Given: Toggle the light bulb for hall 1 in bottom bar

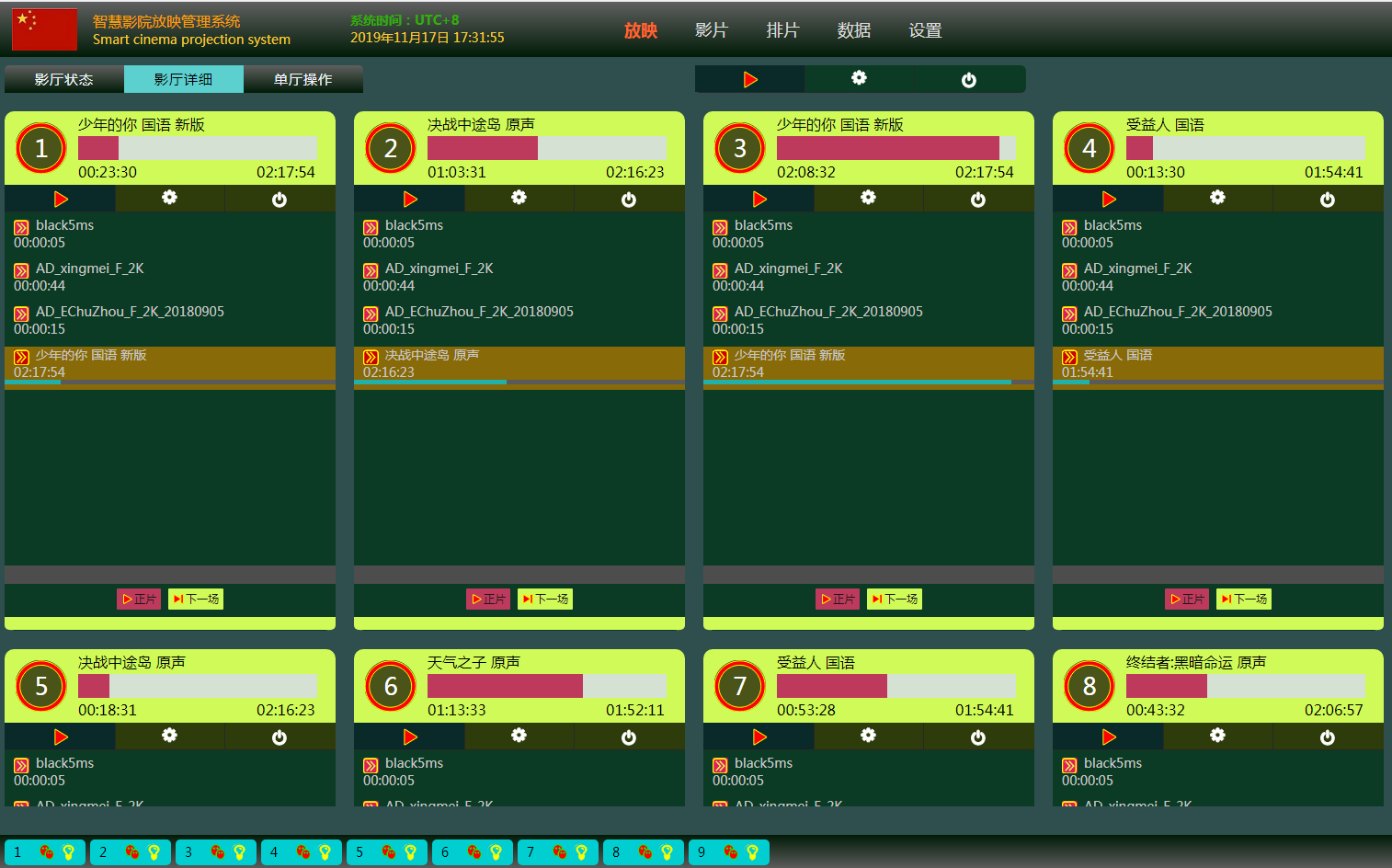Looking at the screenshot, I should point(68,852).
